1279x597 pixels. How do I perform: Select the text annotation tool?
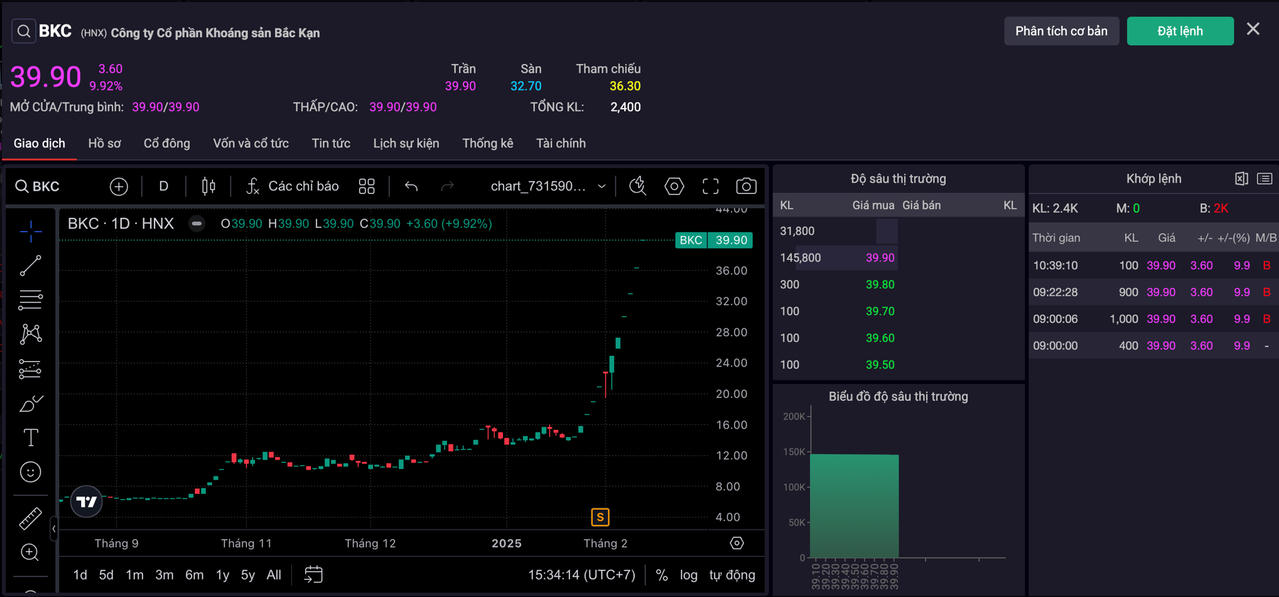click(31, 438)
